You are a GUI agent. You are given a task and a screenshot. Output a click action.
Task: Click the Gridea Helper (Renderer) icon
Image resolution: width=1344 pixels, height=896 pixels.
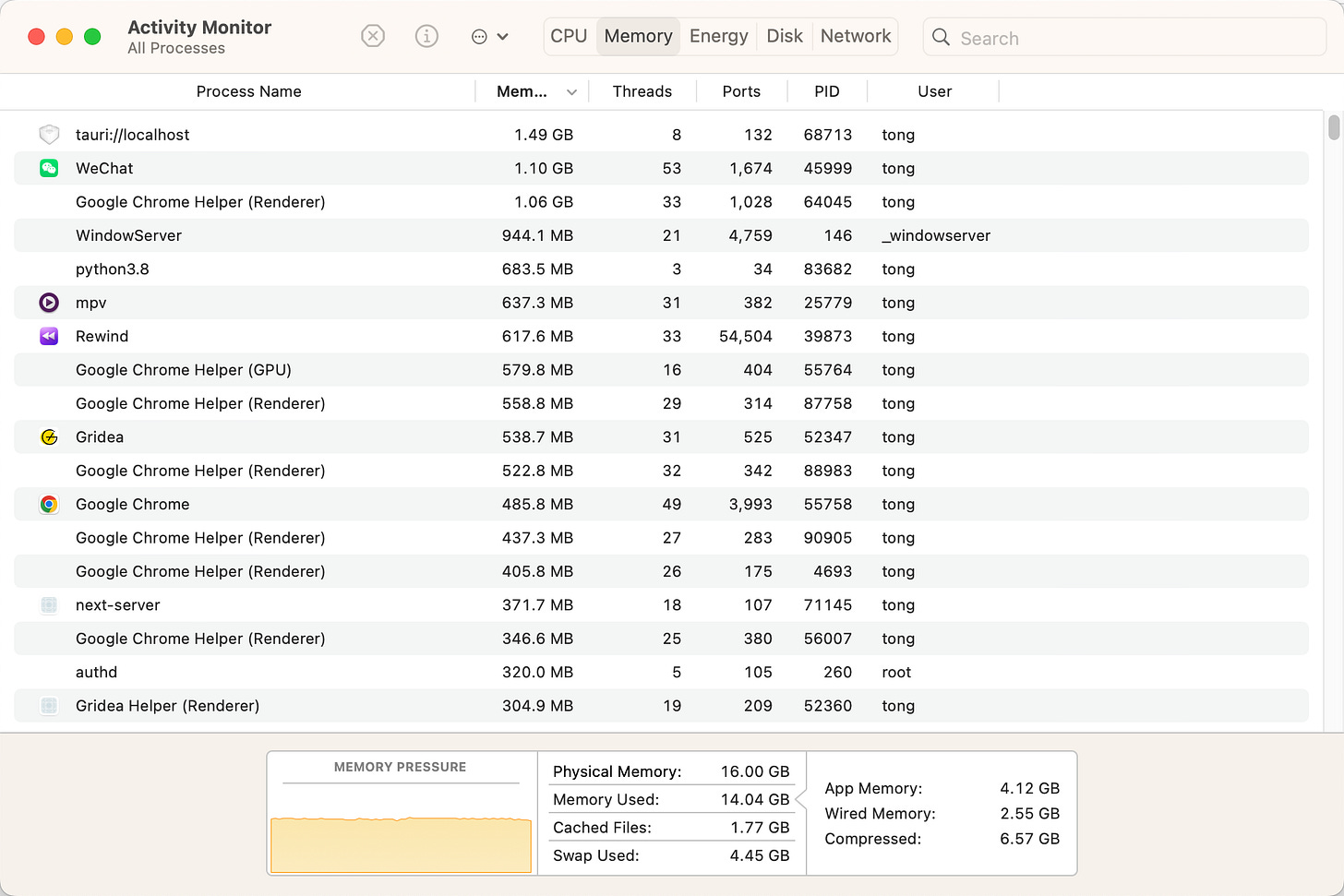(49, 706)
